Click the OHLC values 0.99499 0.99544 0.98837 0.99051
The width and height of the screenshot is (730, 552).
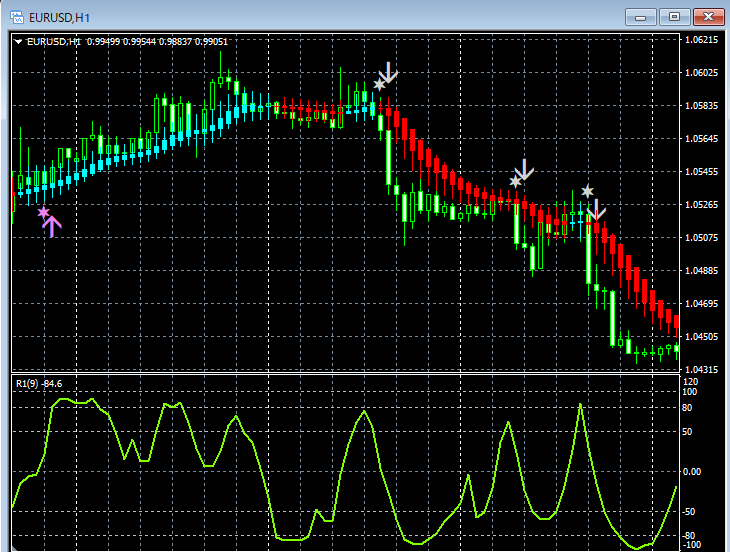157,41
